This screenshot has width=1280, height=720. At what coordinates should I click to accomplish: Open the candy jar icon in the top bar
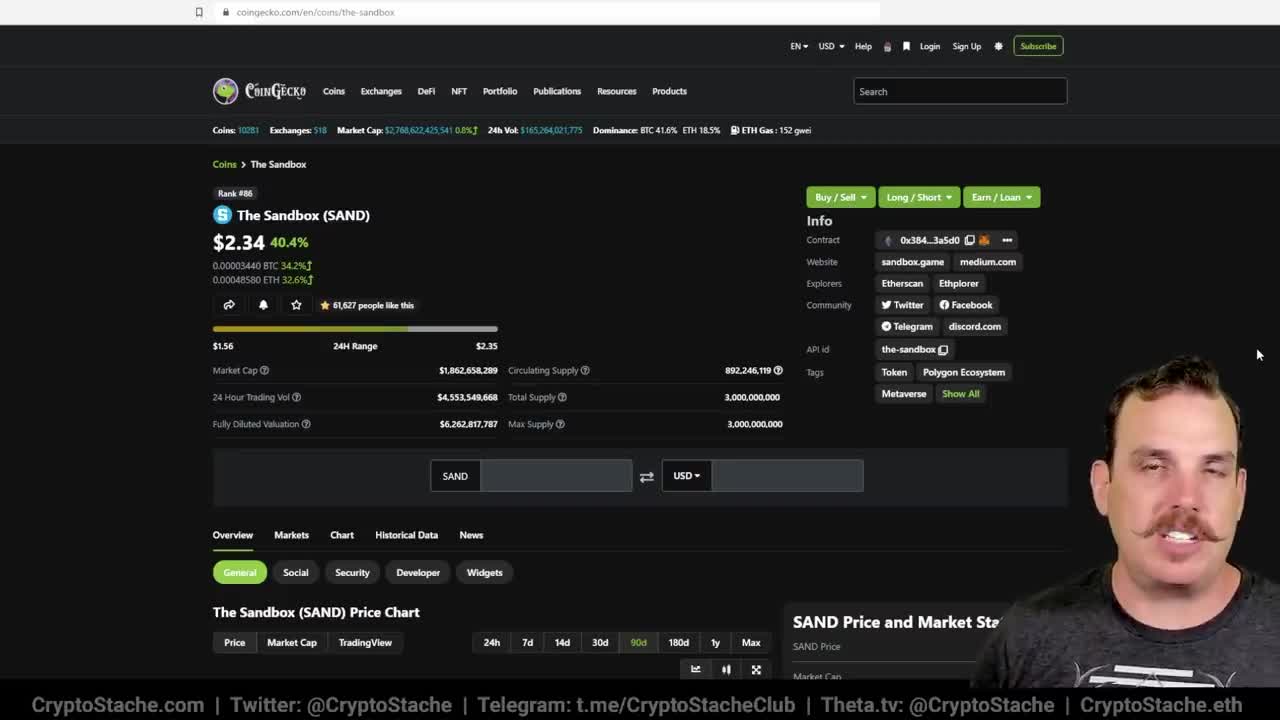click(x=887, y=46)
